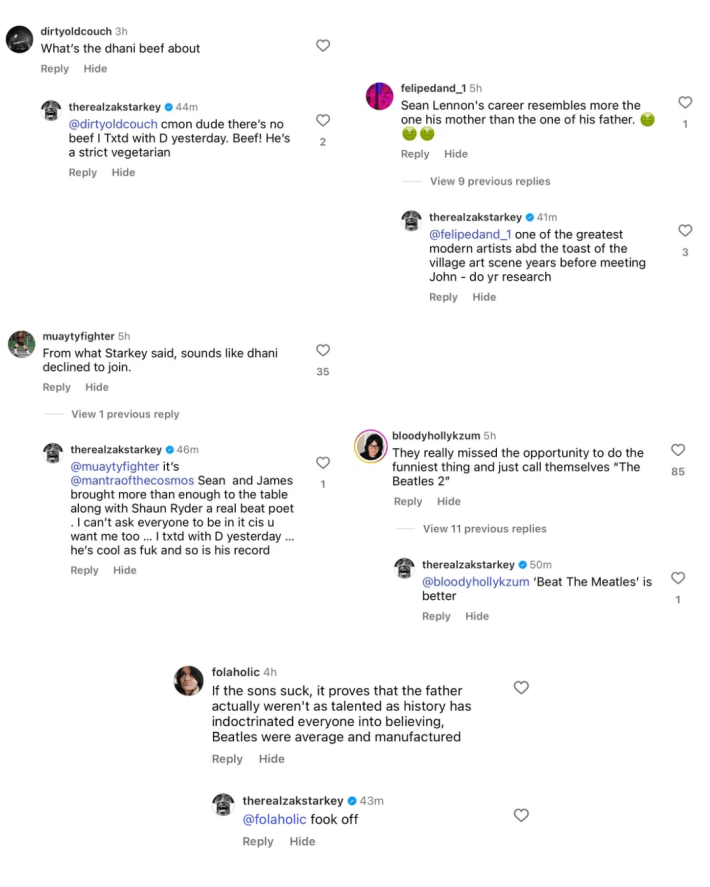Like folaholic's comment about the sons

(521, 688)
